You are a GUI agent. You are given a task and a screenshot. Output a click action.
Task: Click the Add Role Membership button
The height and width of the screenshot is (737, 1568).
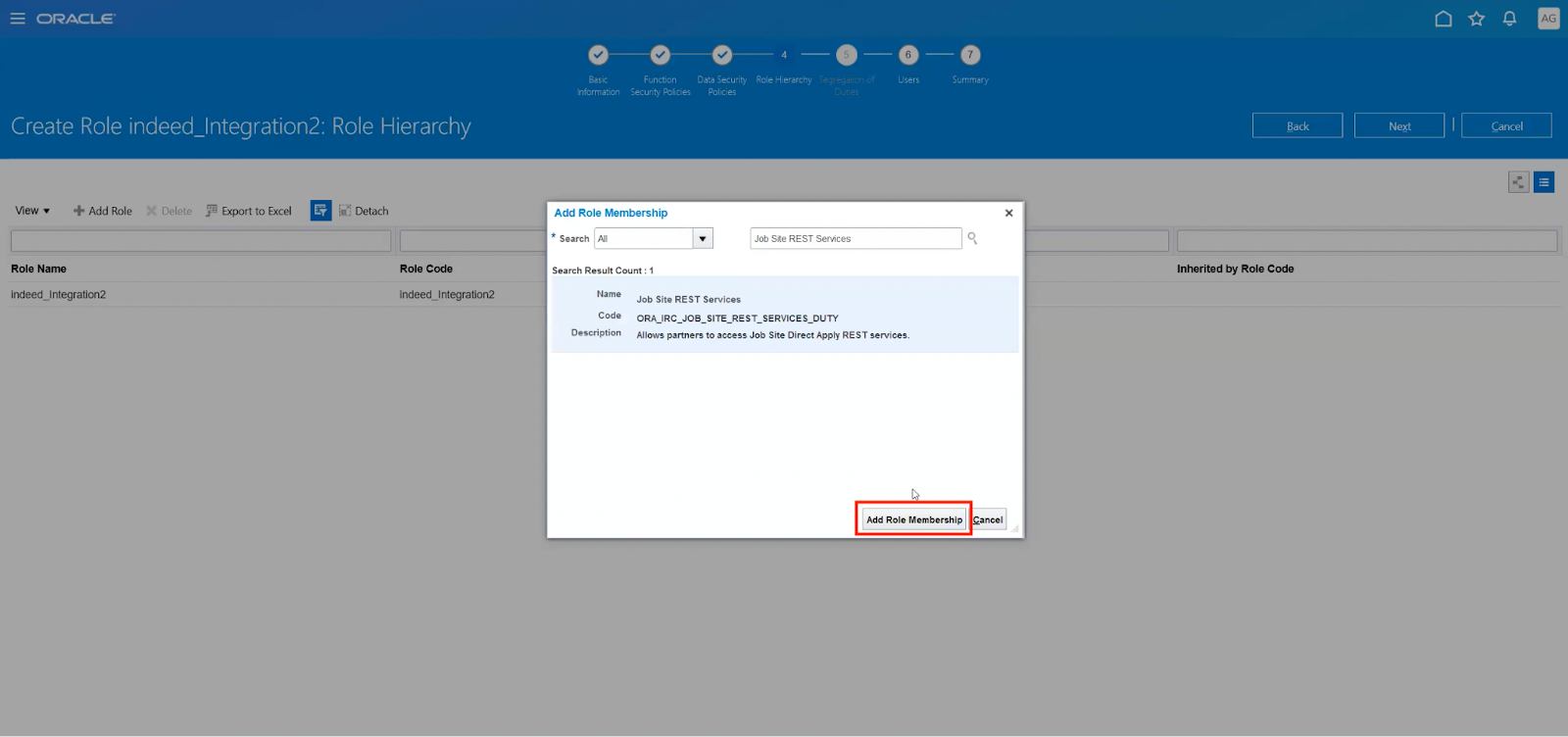[x=914, y=520]
